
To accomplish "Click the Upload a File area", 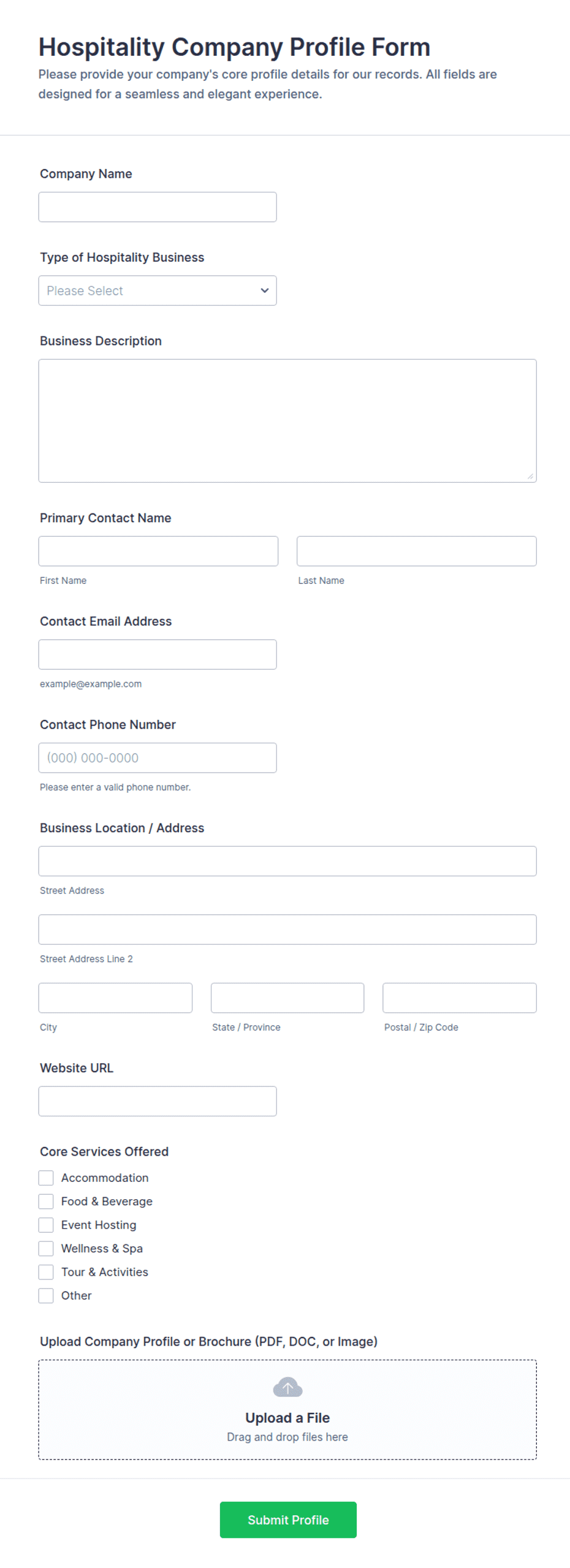I will pyautogui.click(x=287, y=1409).
